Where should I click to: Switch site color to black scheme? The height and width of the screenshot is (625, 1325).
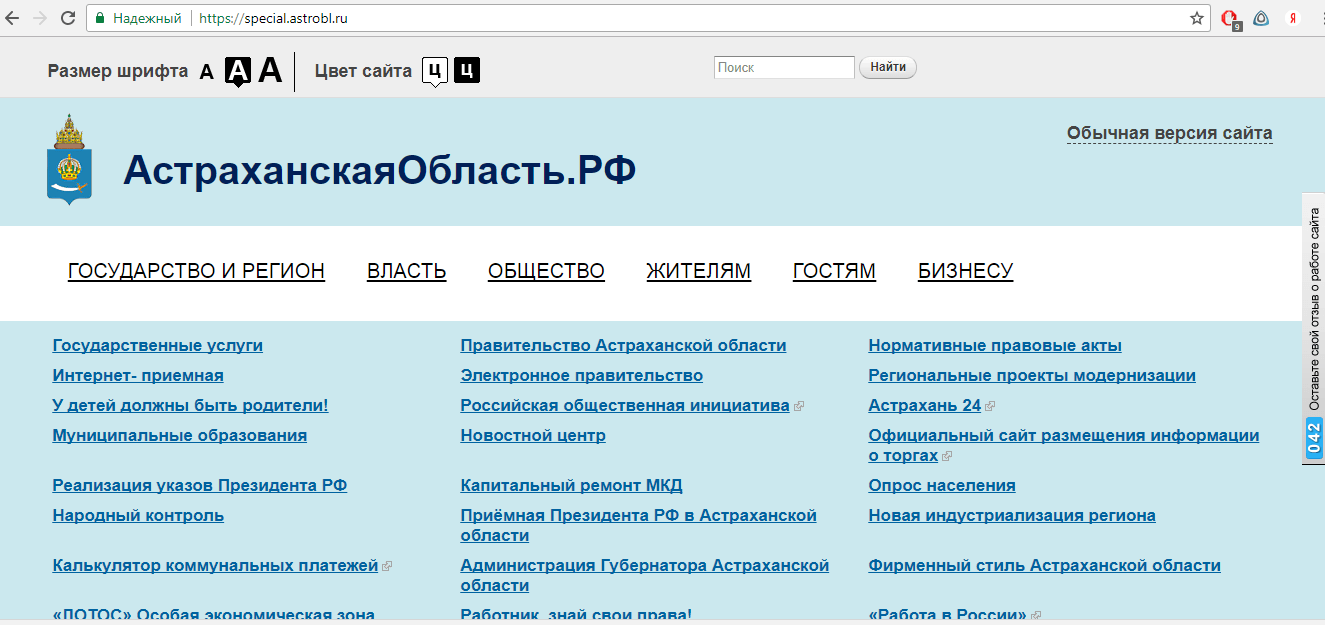tap(467, 70)
